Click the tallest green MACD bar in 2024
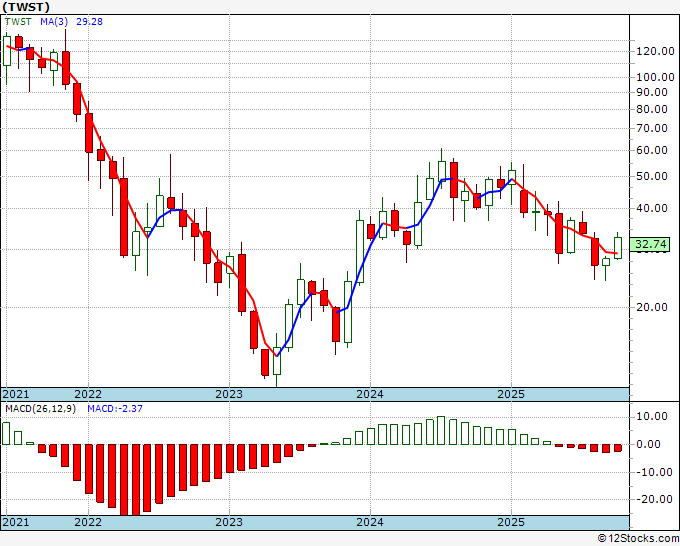The width and height of the screenshot is (680, 546). click(441, 430)
